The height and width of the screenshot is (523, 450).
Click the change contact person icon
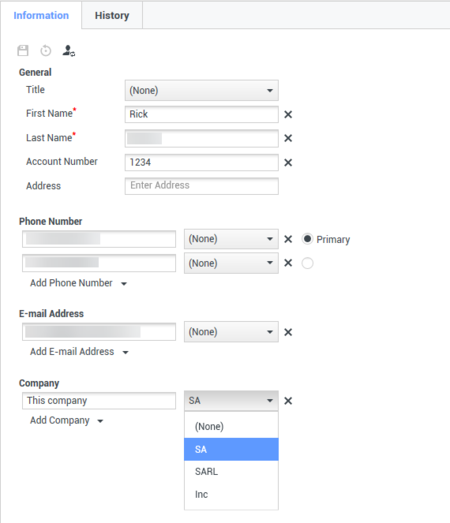tap(69, 51)
